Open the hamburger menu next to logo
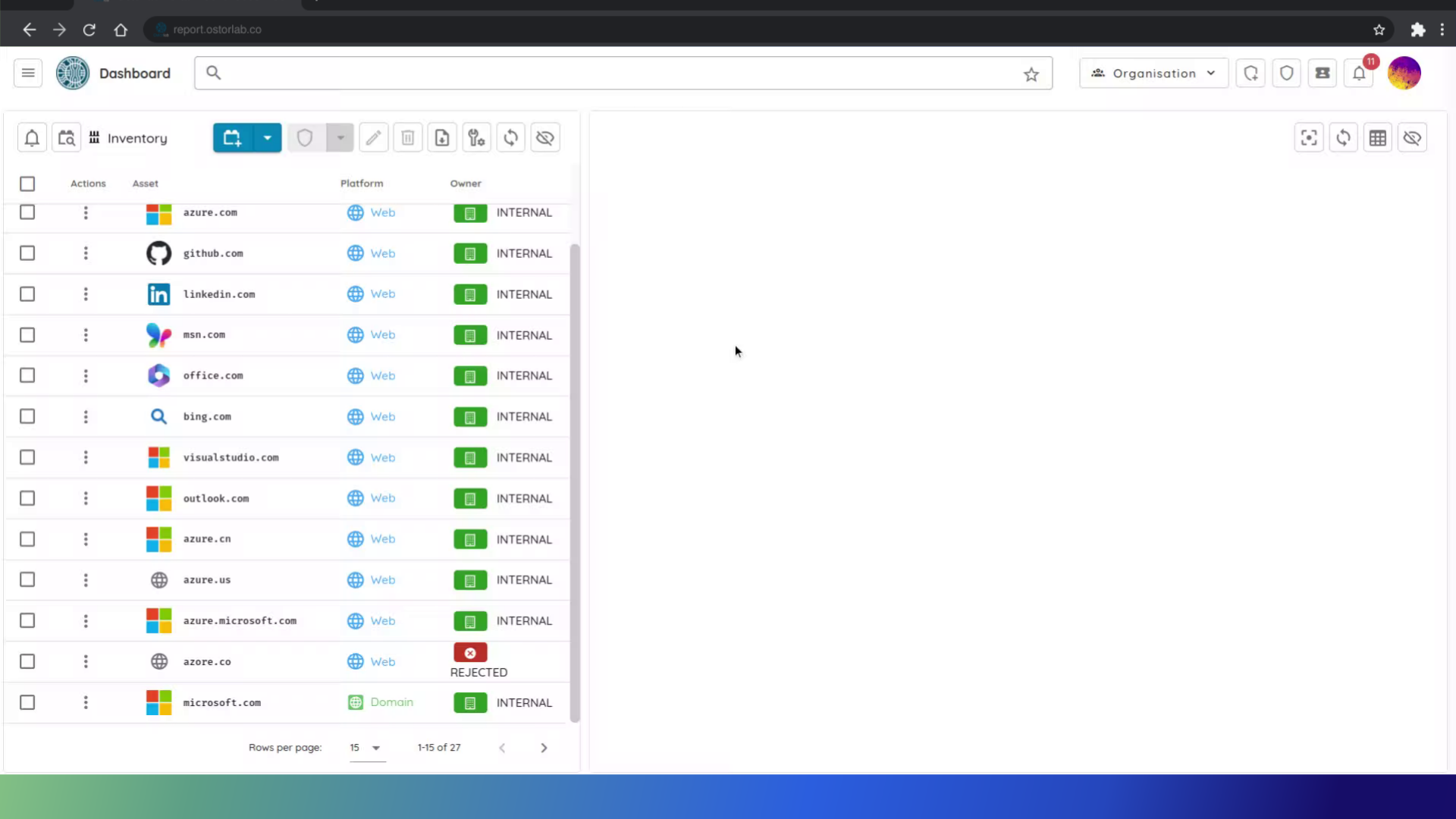The width and height of the screenshot is (1456, 819). pos(28,74)
